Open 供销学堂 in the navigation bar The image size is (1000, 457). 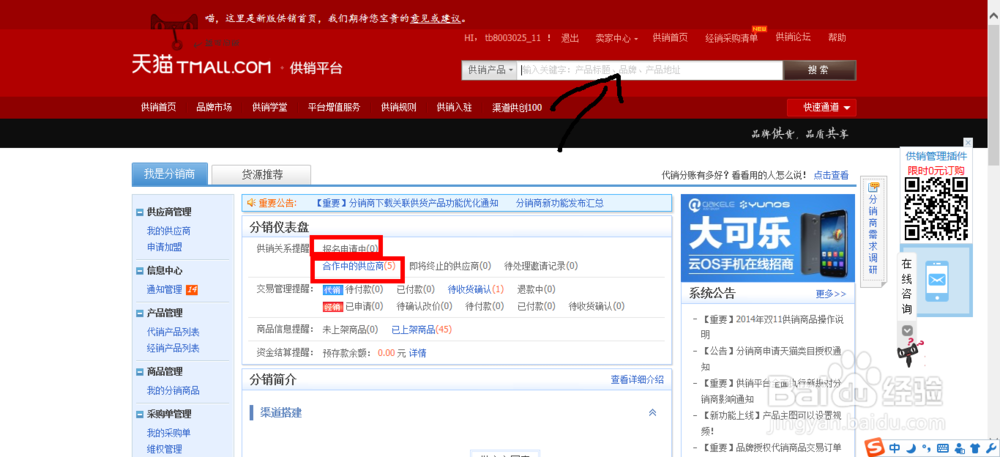[x=269, y=108]
